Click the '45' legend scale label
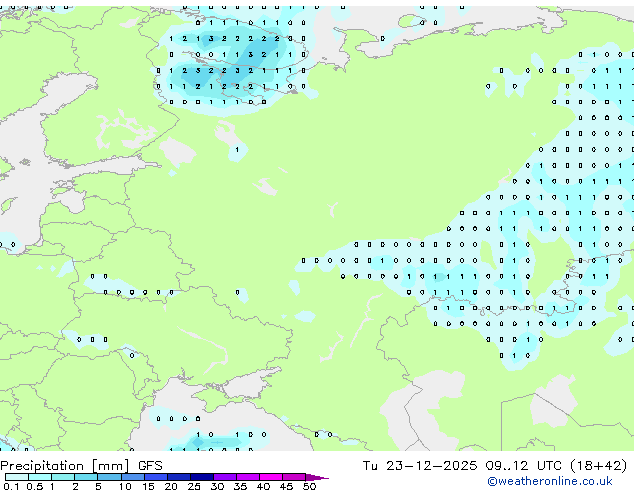 (286, 486)
